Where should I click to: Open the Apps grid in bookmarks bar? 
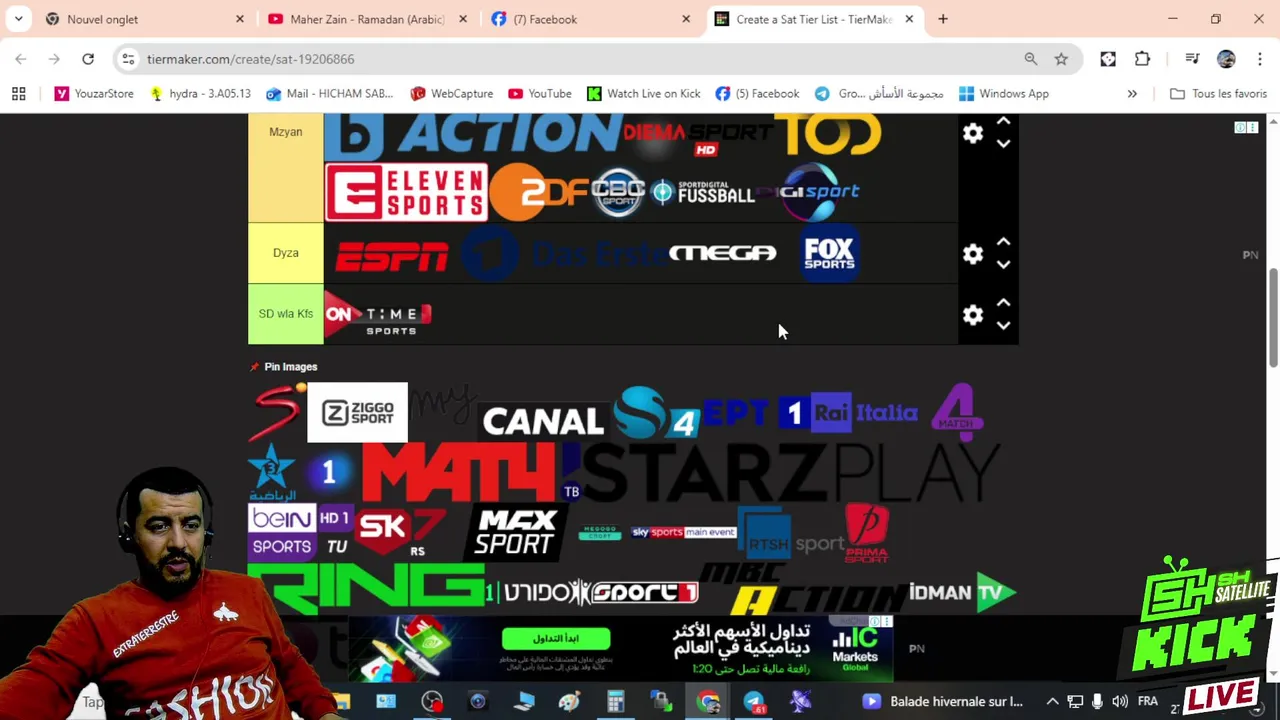coord(18,93)
